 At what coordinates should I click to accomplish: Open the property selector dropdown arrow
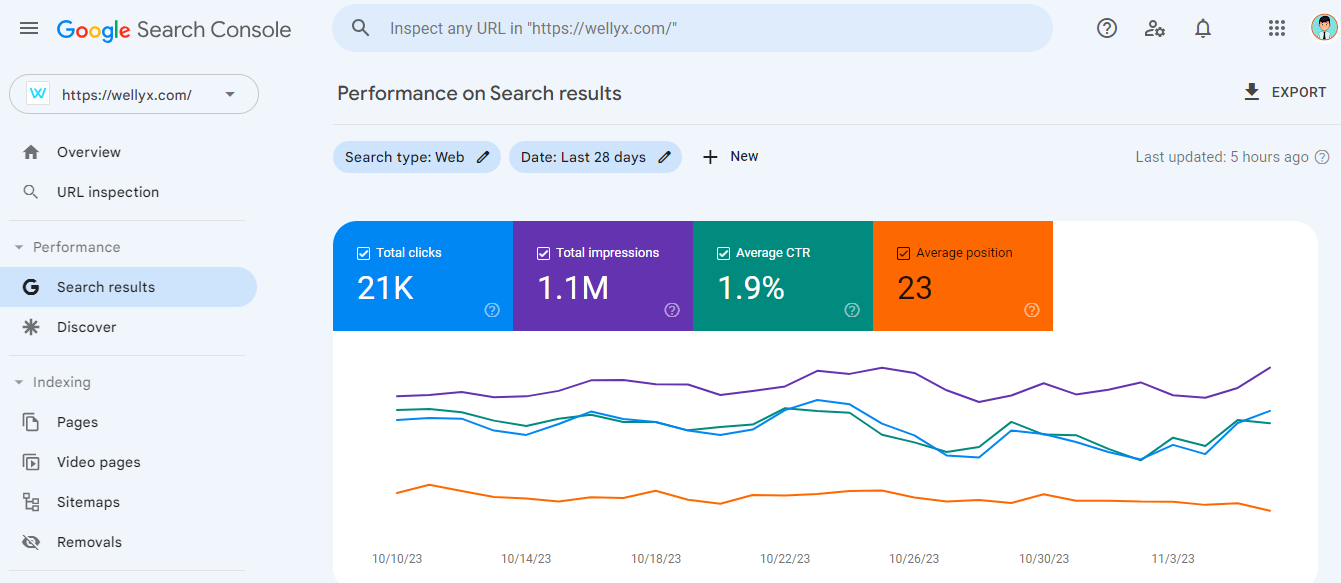(230, 94)
